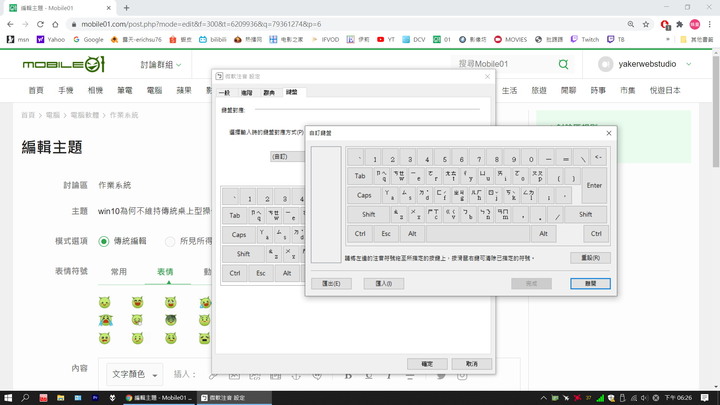Click the Enter key on the custom keyboard
720x405 pixels.
click(x=594, y=186)
